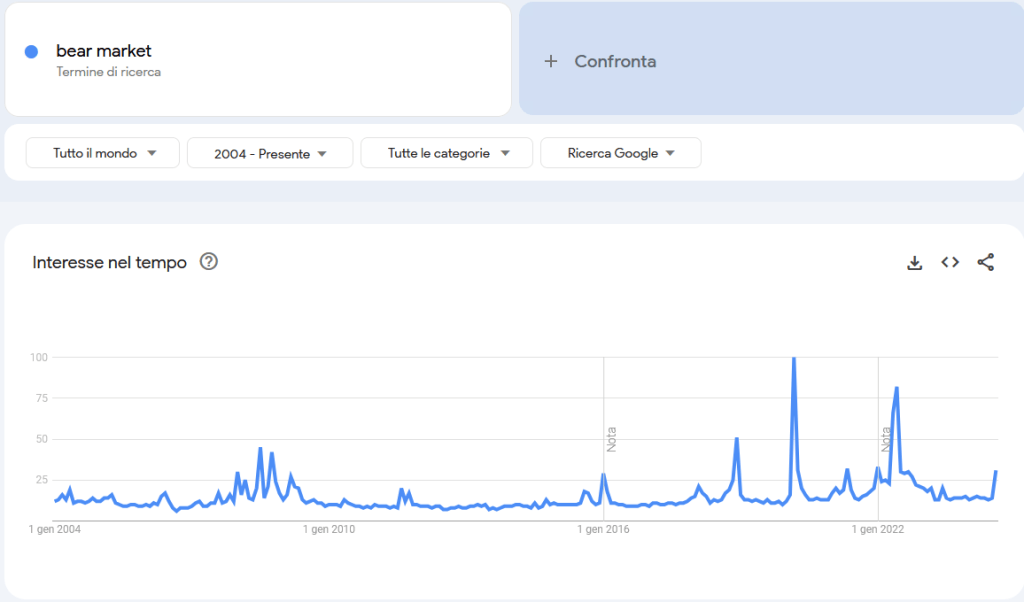Viewport: 1024px width, 602px height.
Task: Click the blue dot beside bear market
Action: [31, 51]
